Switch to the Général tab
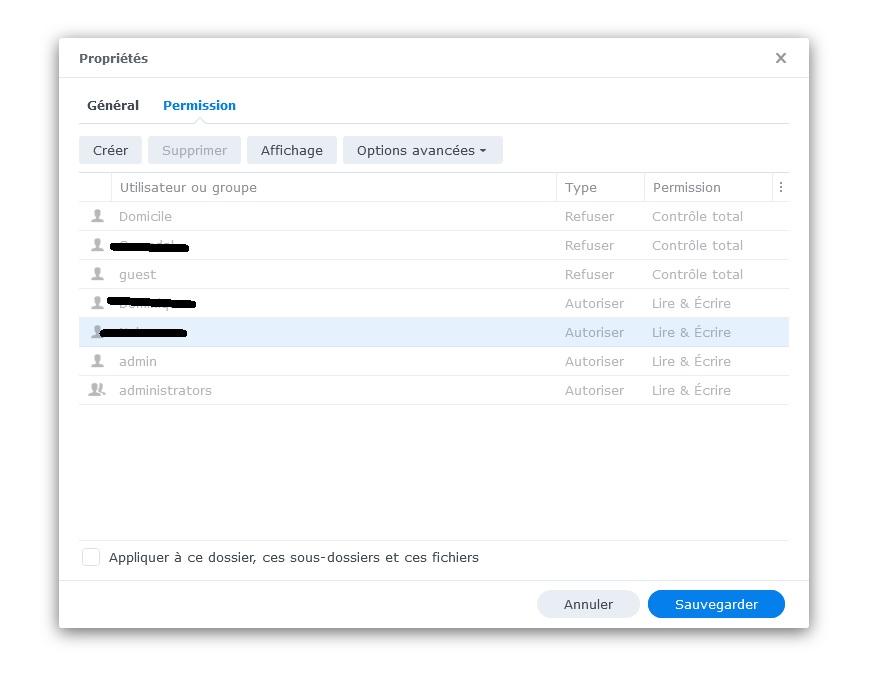 [x=113, y=105]
